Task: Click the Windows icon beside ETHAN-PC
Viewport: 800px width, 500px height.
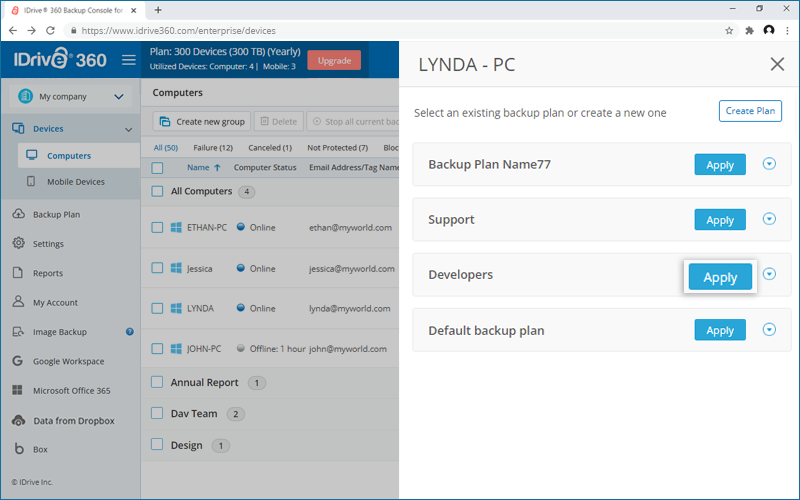Action: (x=176, y=228)
